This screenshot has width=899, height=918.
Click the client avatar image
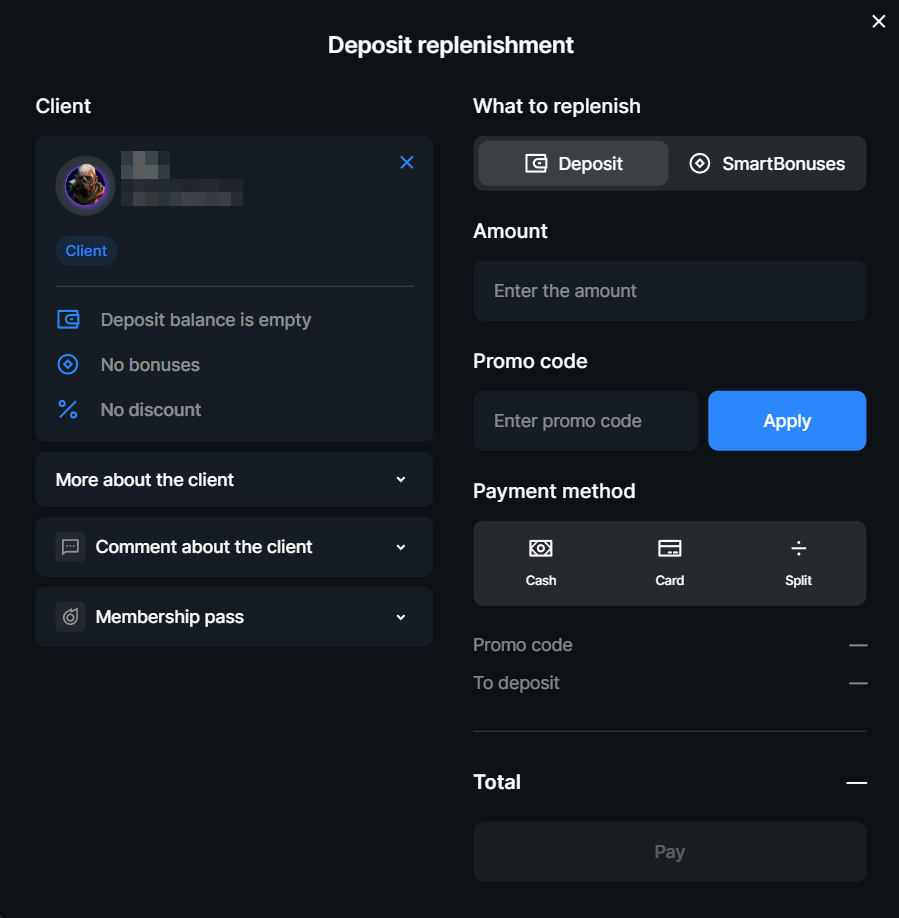pyautogui.click(x=85, y=186)
